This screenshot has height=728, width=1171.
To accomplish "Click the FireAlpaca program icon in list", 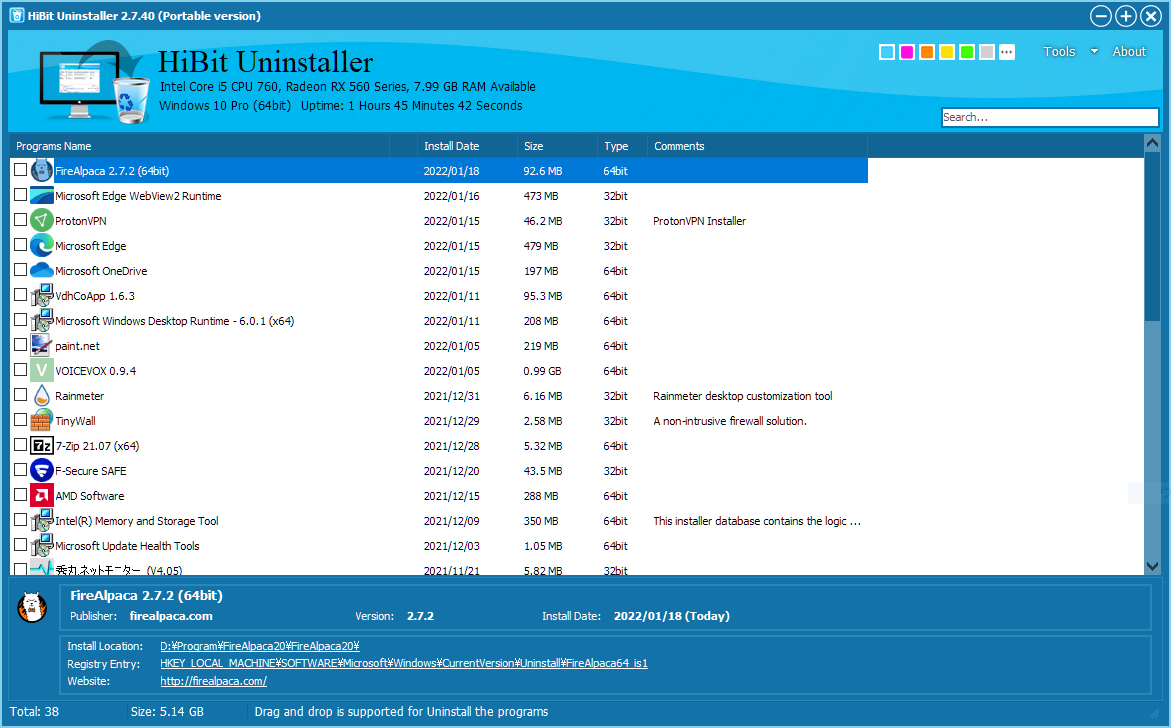I will coord(42,170).
